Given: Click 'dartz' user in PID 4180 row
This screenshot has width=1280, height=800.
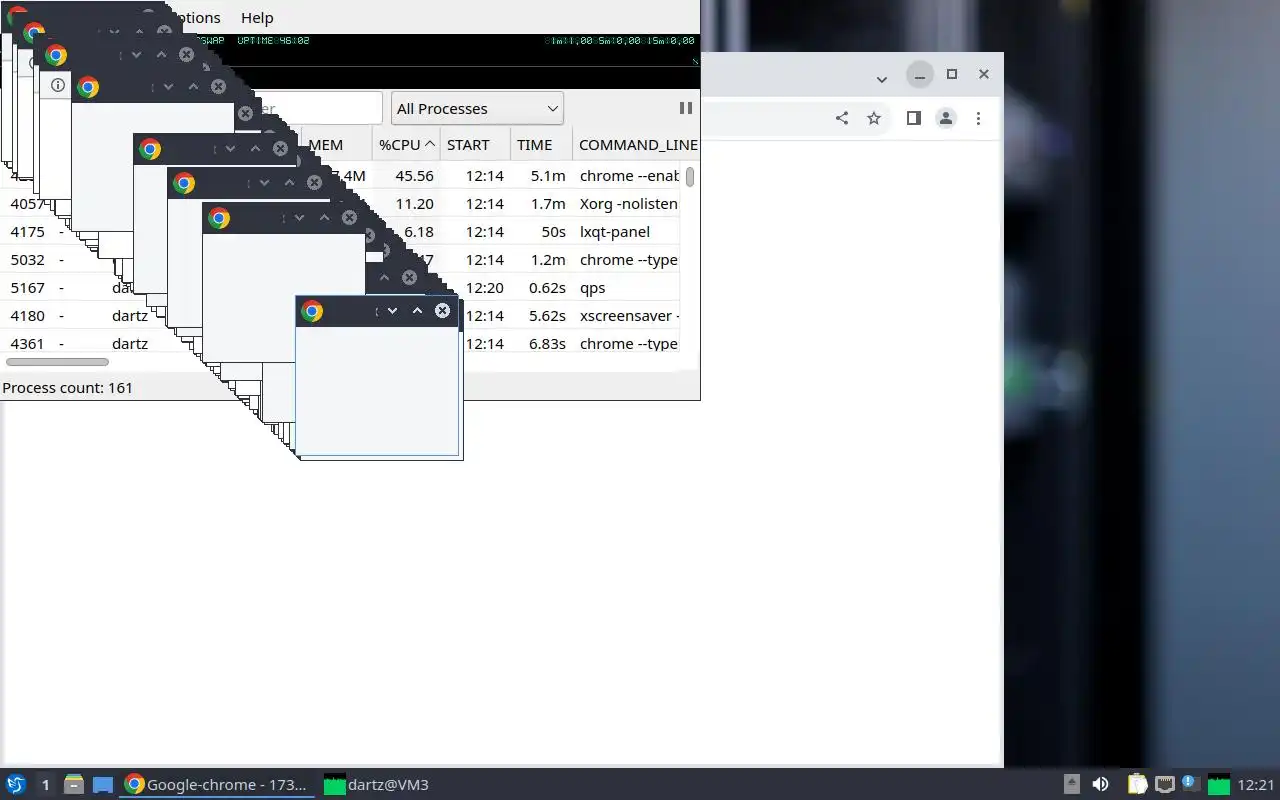Looking at the screenshot, I should 130,316.
